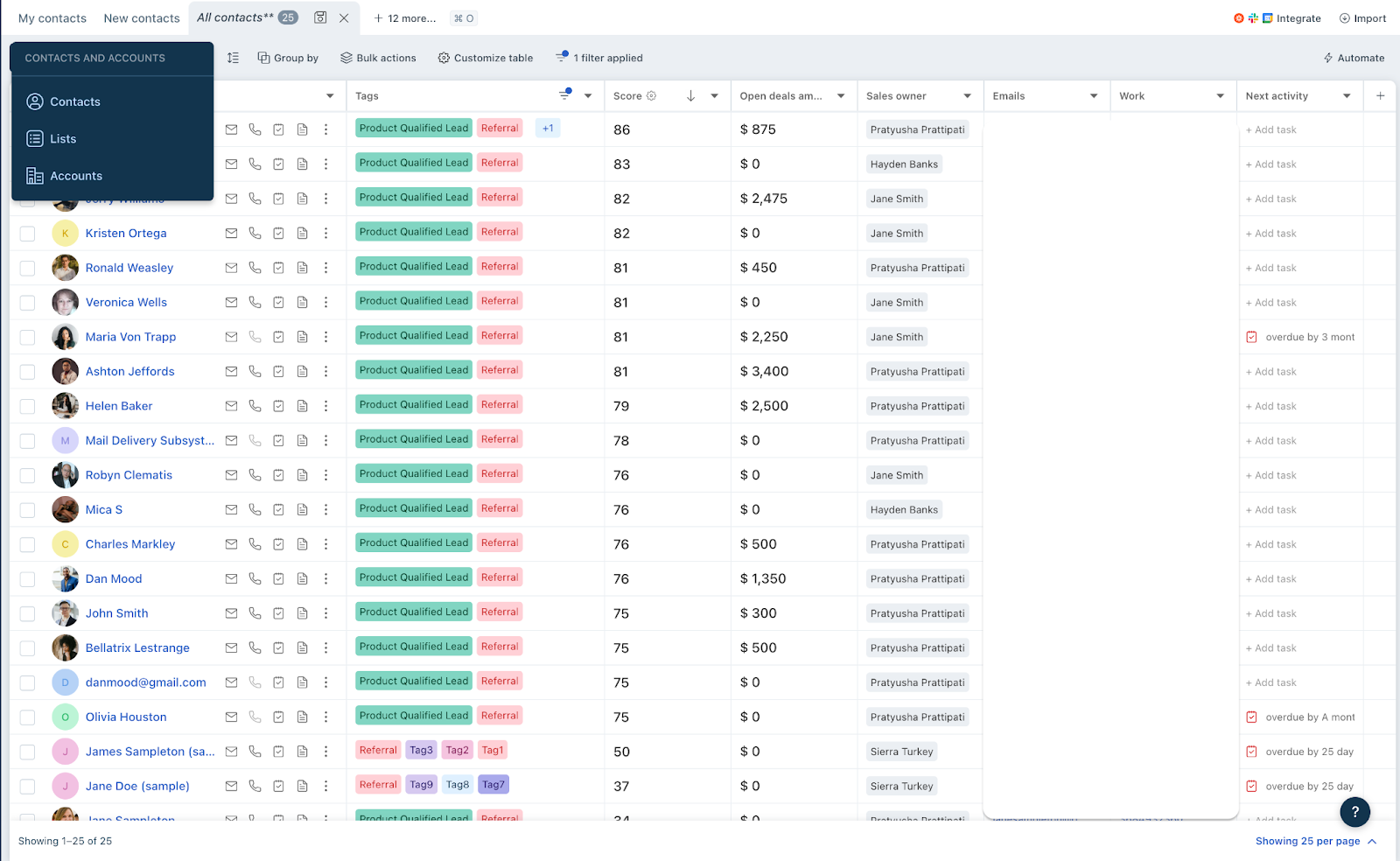Add a new table column with plus icon
This screenshot has height=861, width=1400.
pos(1380,95)
